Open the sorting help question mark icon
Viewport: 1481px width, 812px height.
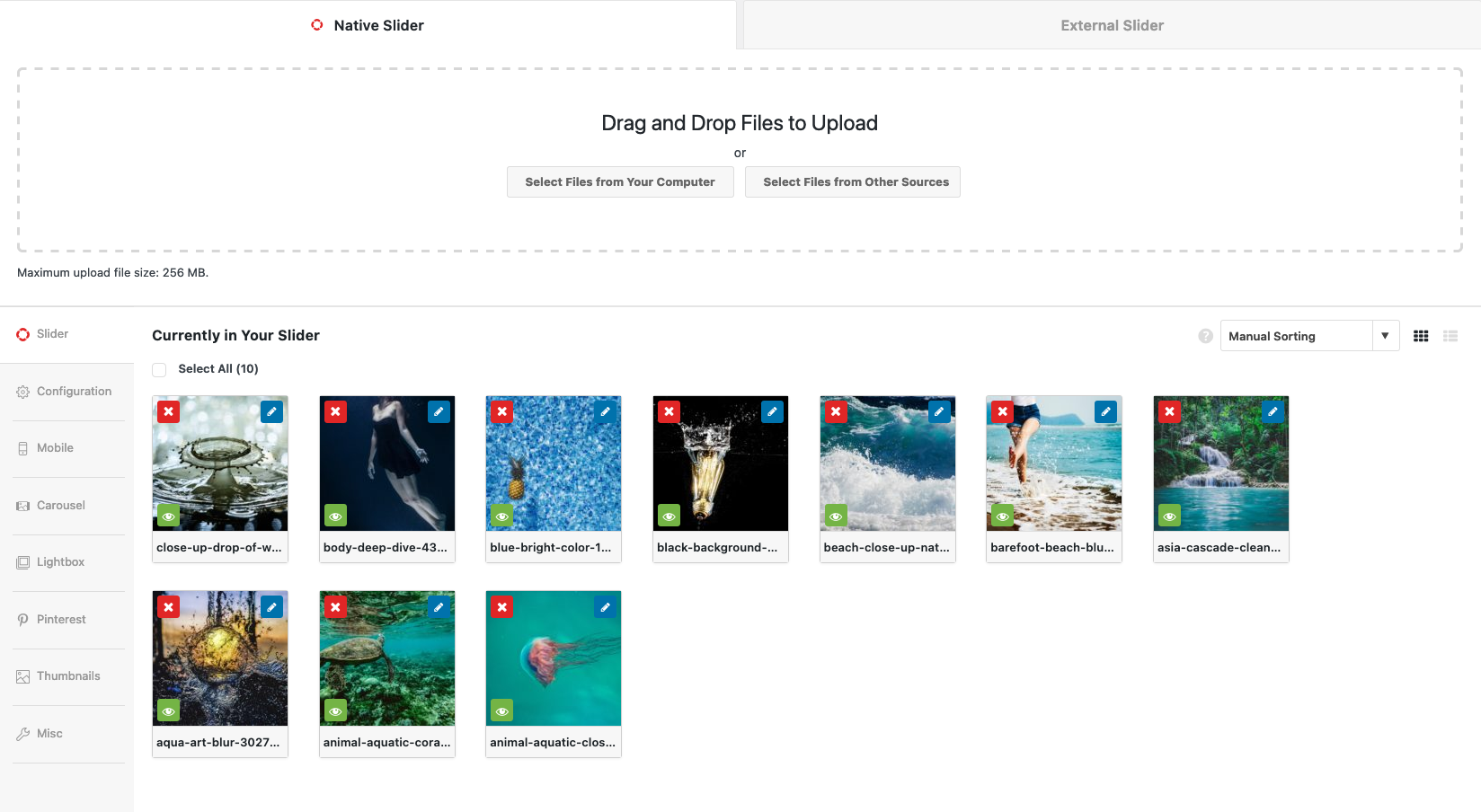1206,336
